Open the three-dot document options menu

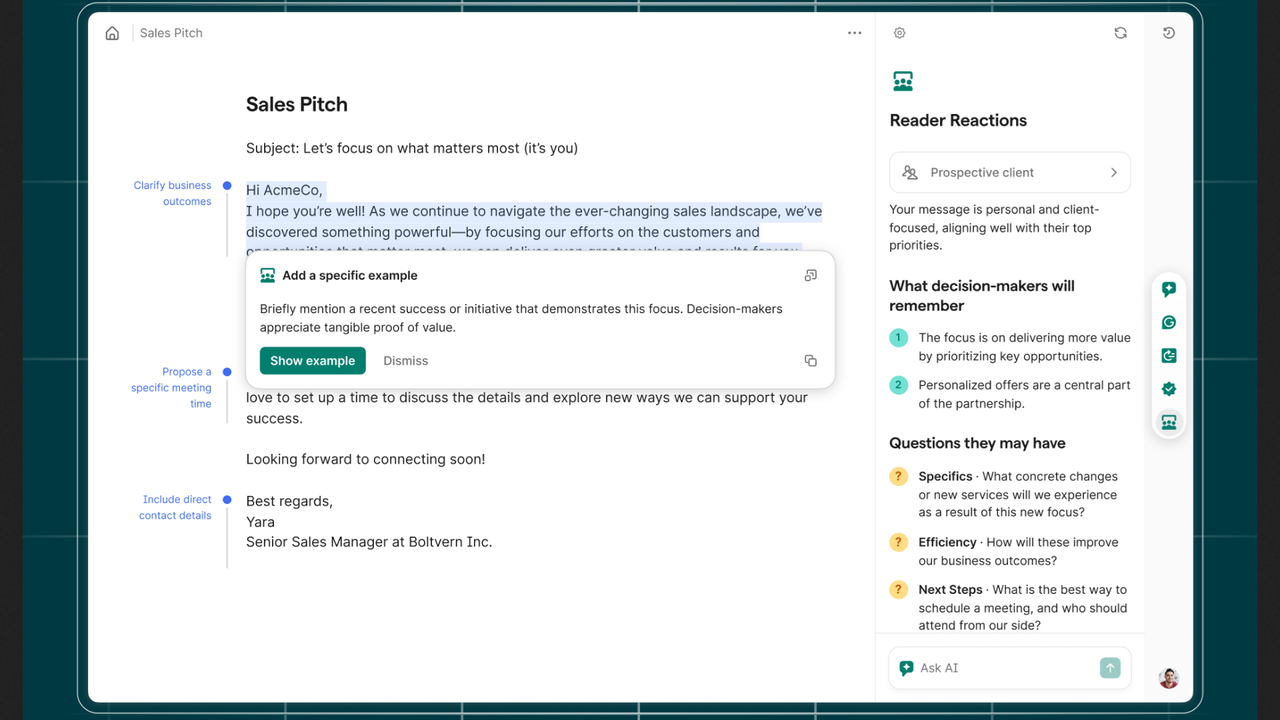(854, 33)
